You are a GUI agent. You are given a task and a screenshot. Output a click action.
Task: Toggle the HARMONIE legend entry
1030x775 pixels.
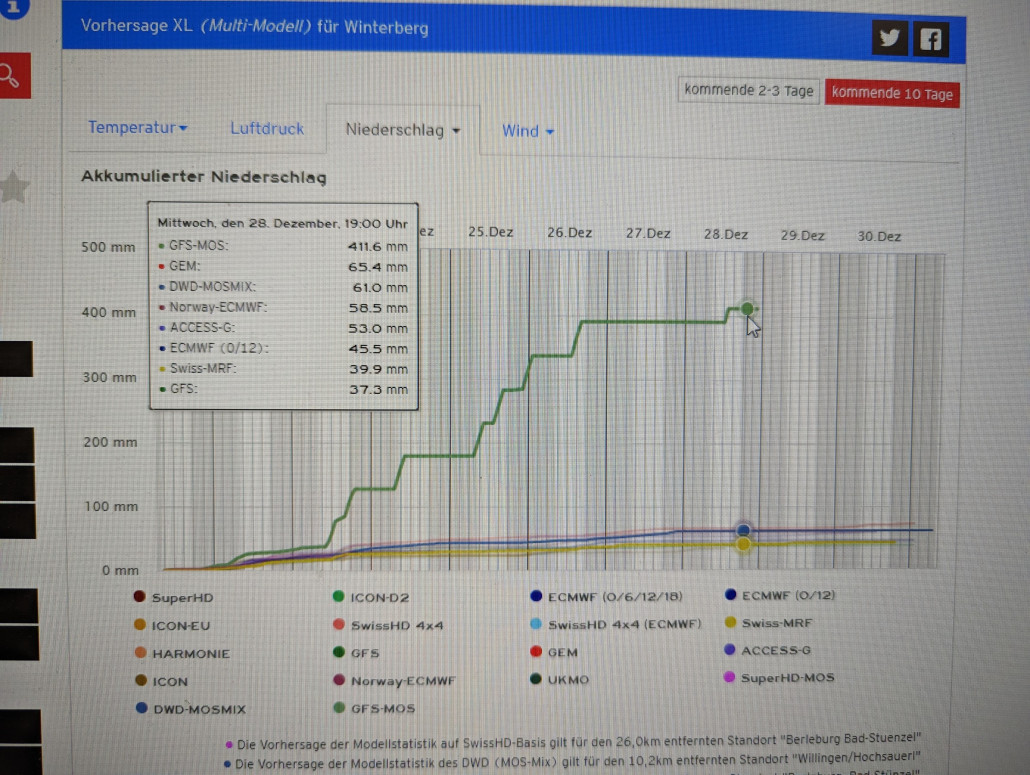click(x=190, y=653)
